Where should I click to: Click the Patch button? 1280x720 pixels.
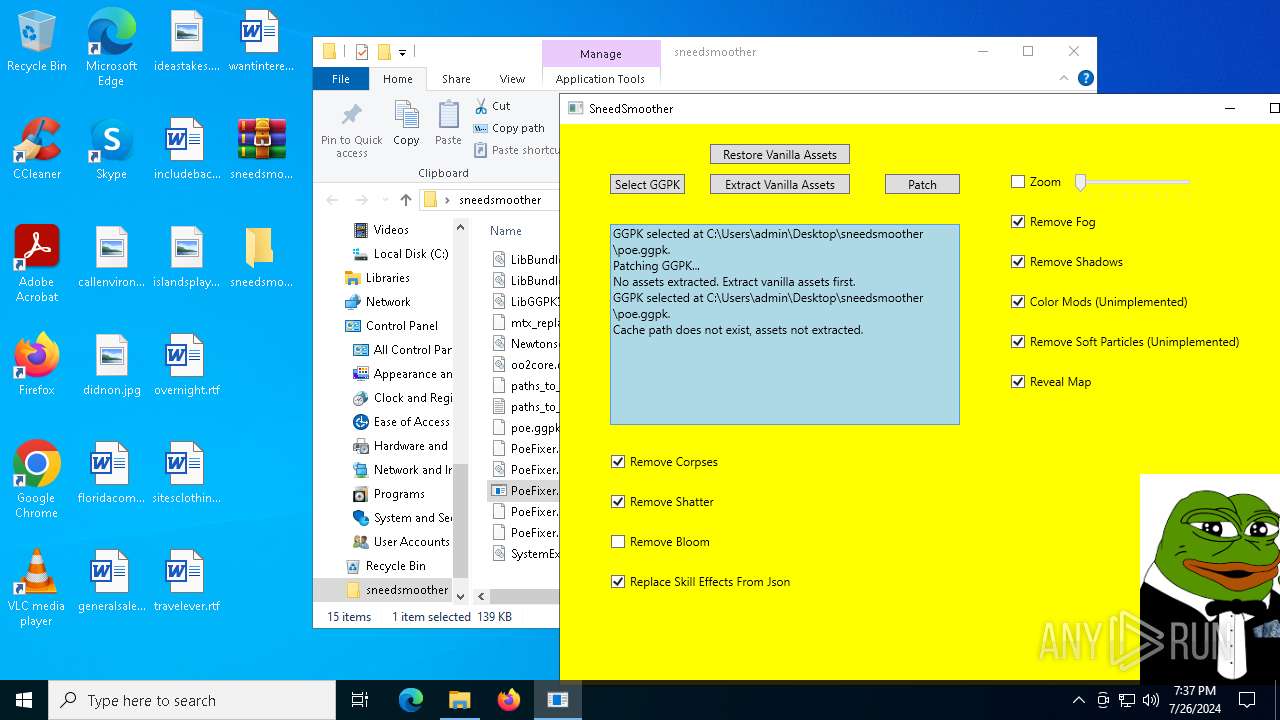point(922,184)
